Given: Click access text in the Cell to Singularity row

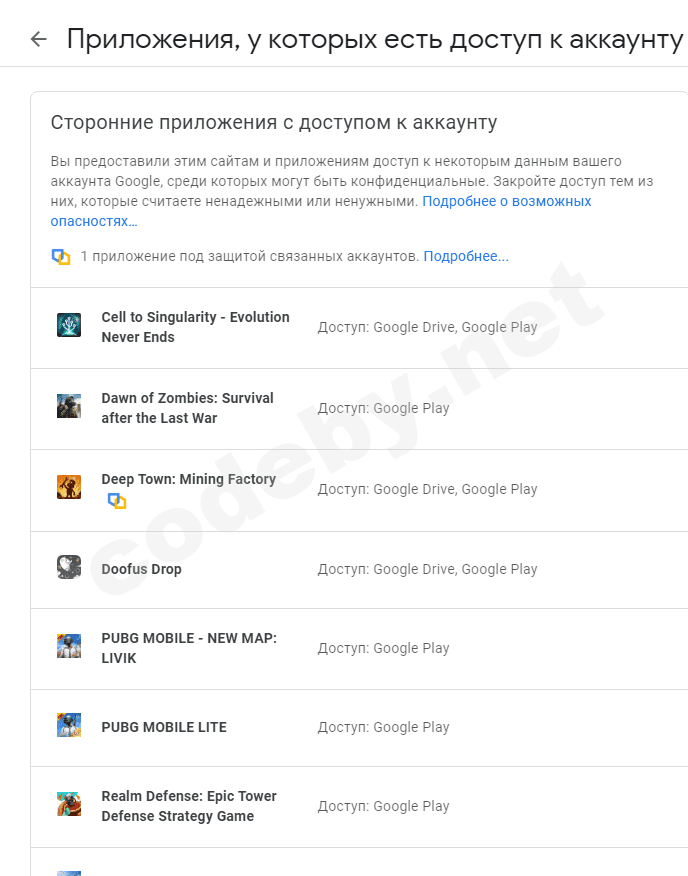Looking at the screenshot, I should tap(428, 327).
